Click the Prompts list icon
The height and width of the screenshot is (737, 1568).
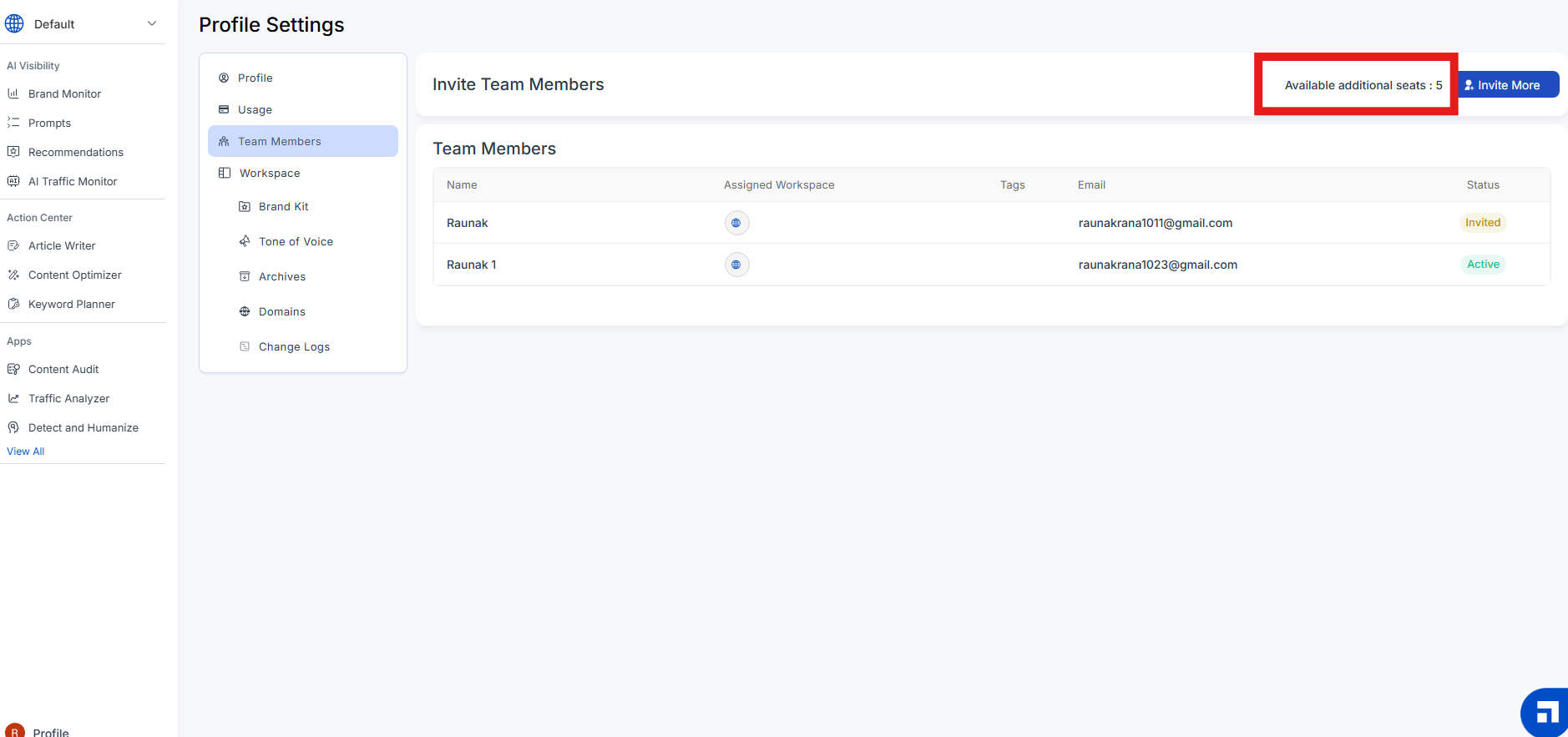pyautogui.click(x=13, y=123)
